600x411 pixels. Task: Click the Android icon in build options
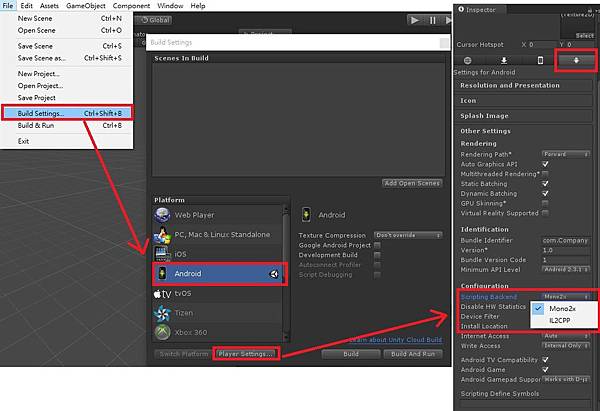pos(306,215)
